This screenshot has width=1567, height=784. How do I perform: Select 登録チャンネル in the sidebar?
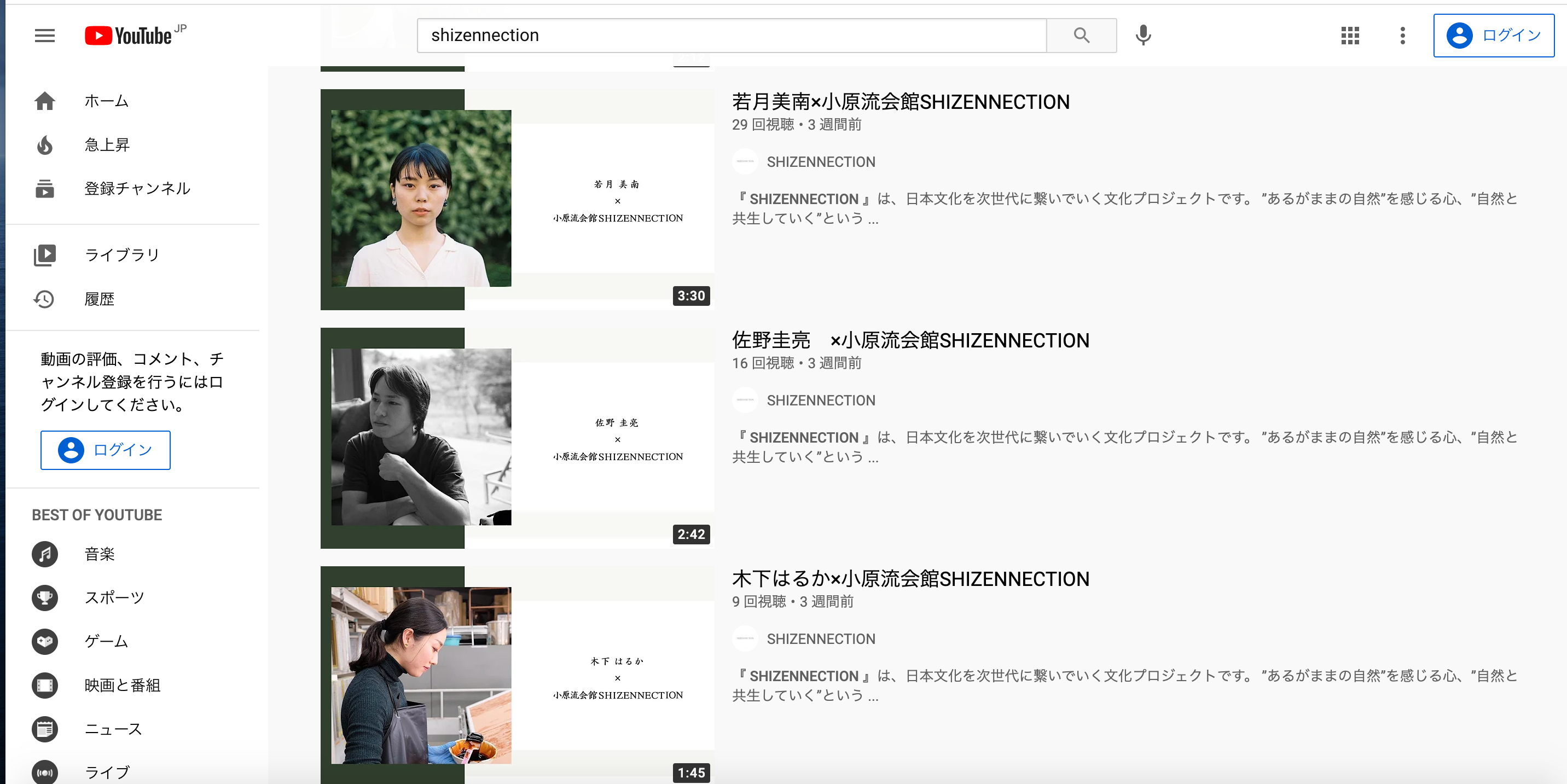[132, 189]
